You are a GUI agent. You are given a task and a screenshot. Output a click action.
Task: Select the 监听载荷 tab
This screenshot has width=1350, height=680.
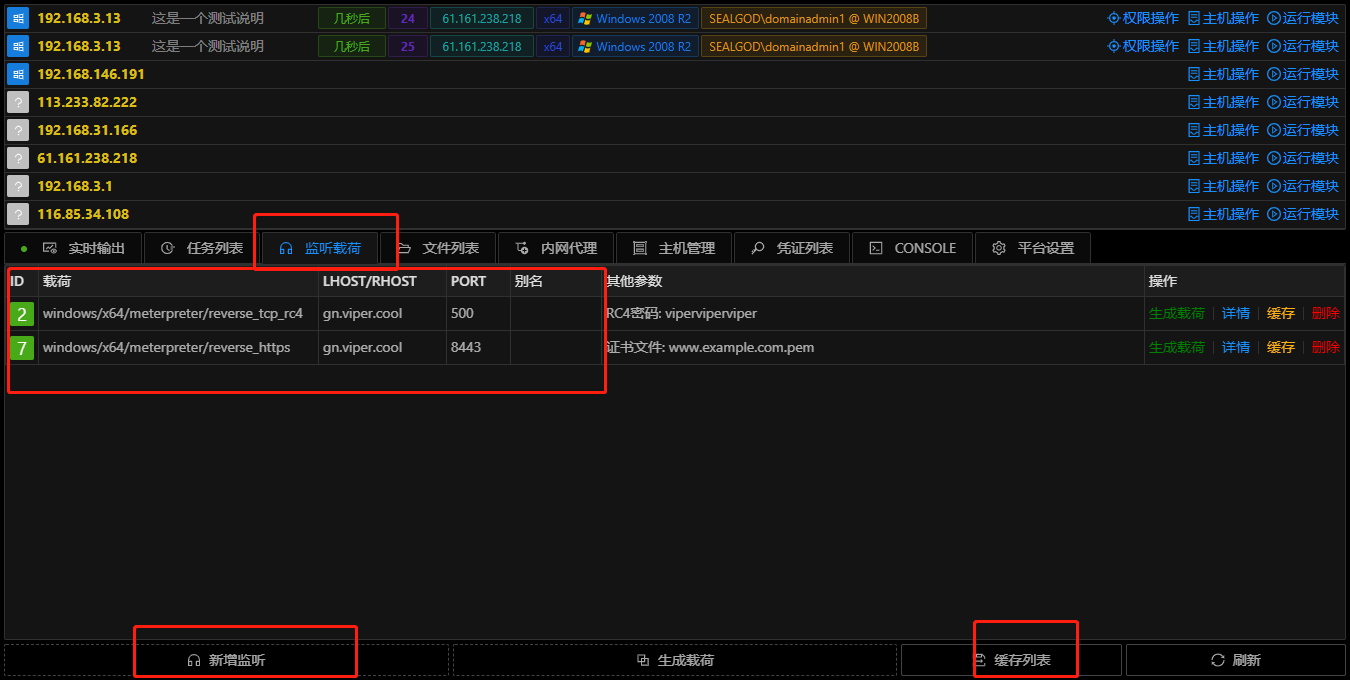point(320,248)
